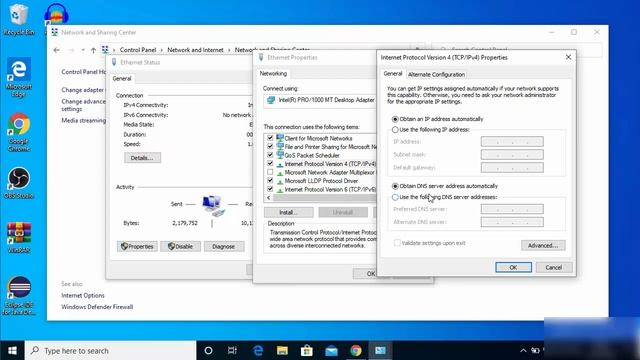Viewport: 640px width, 360px height.
Task: Click the up arrow in Control Panel
Action: point(93,50)
